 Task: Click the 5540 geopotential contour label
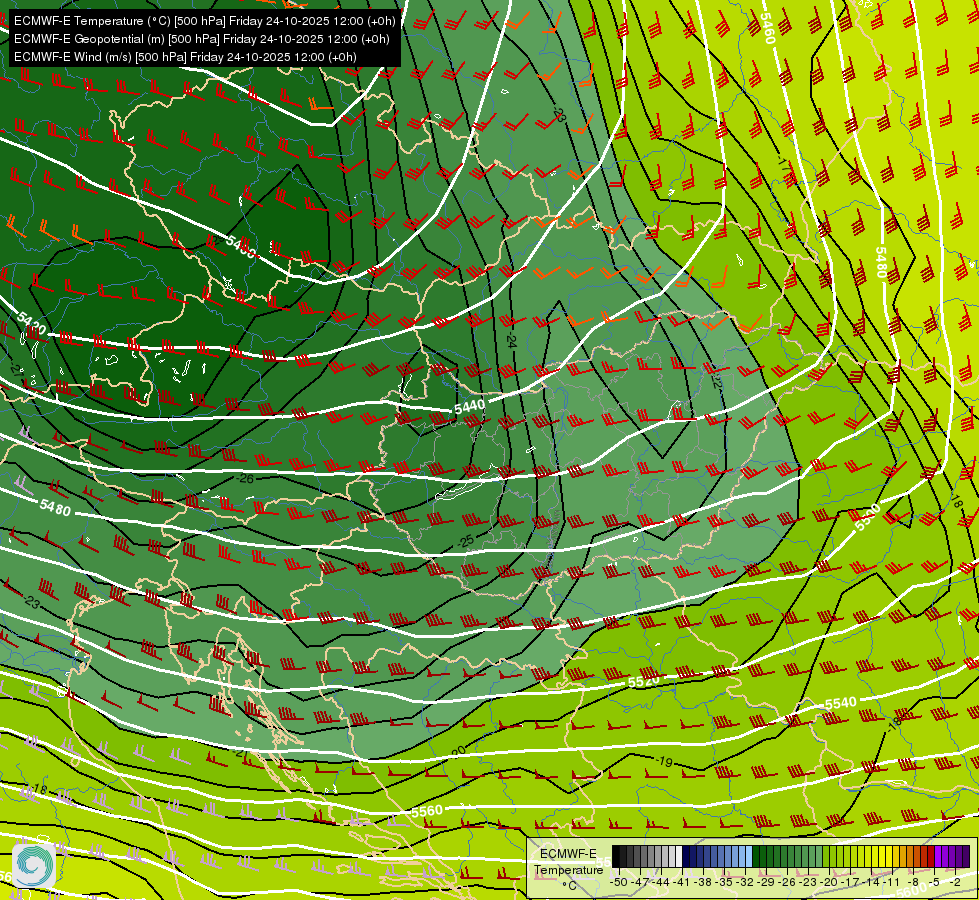tap(840, 703)
